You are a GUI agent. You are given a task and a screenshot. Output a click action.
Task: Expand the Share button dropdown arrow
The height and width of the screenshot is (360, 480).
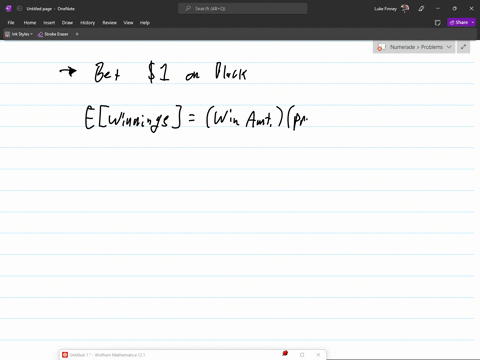[x=473, y=22]
